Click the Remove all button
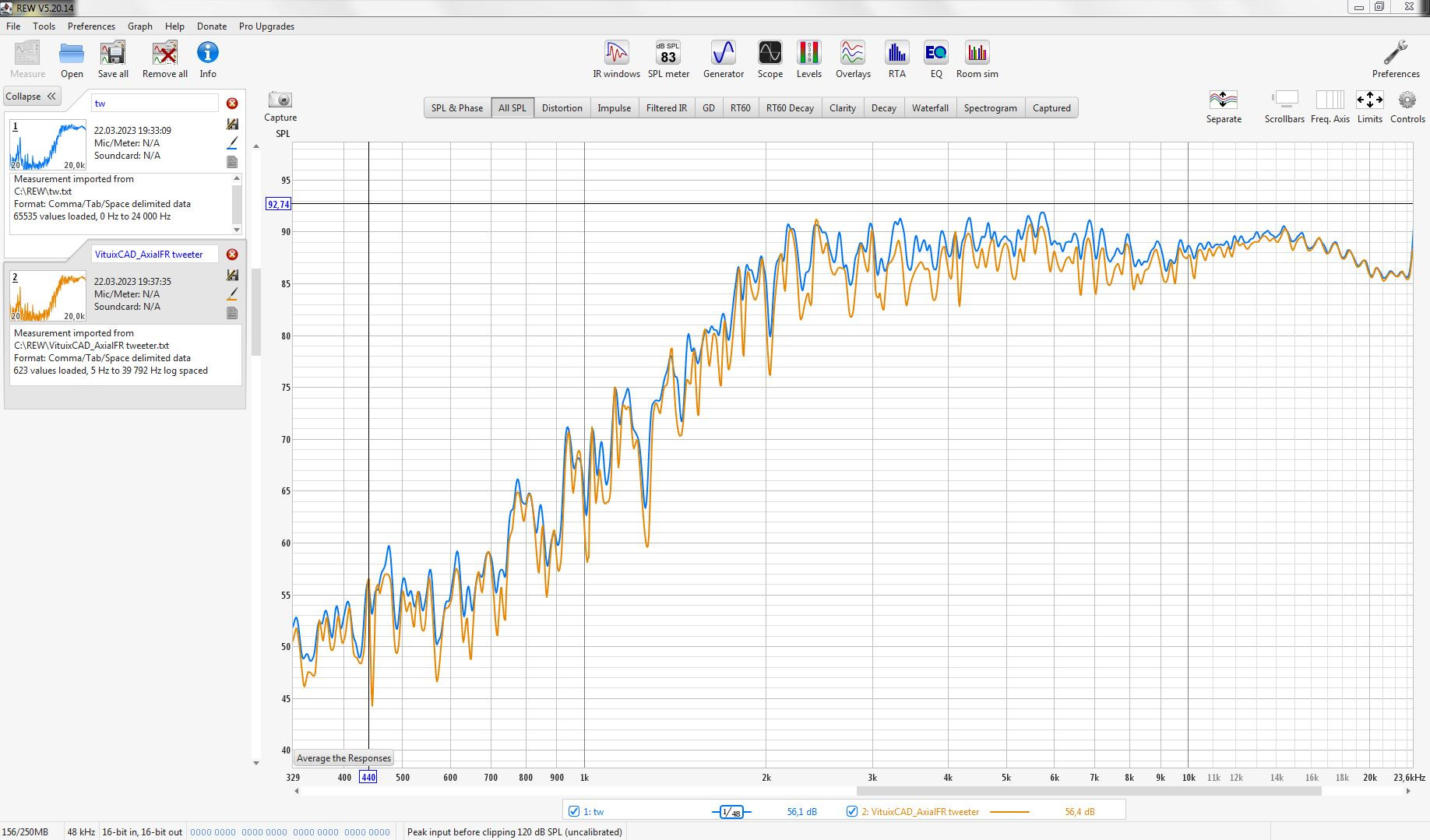 click(x=164, y=60)
